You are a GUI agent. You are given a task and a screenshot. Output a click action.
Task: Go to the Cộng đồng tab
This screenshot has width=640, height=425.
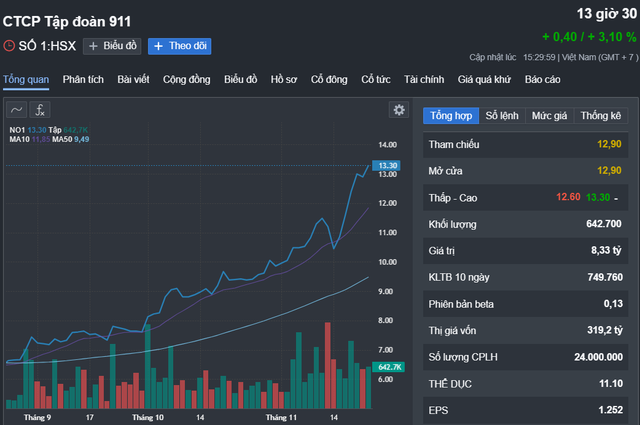(187, 79)
